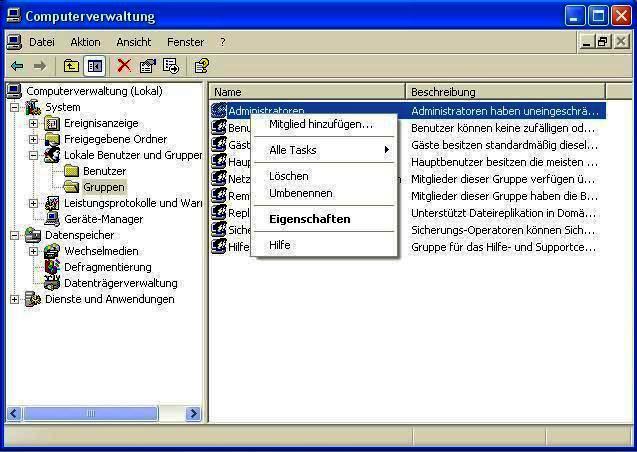This screenshot has width=637, height=452.
Task: Collapse the Datenspeicher node
Action: [15, 235]
